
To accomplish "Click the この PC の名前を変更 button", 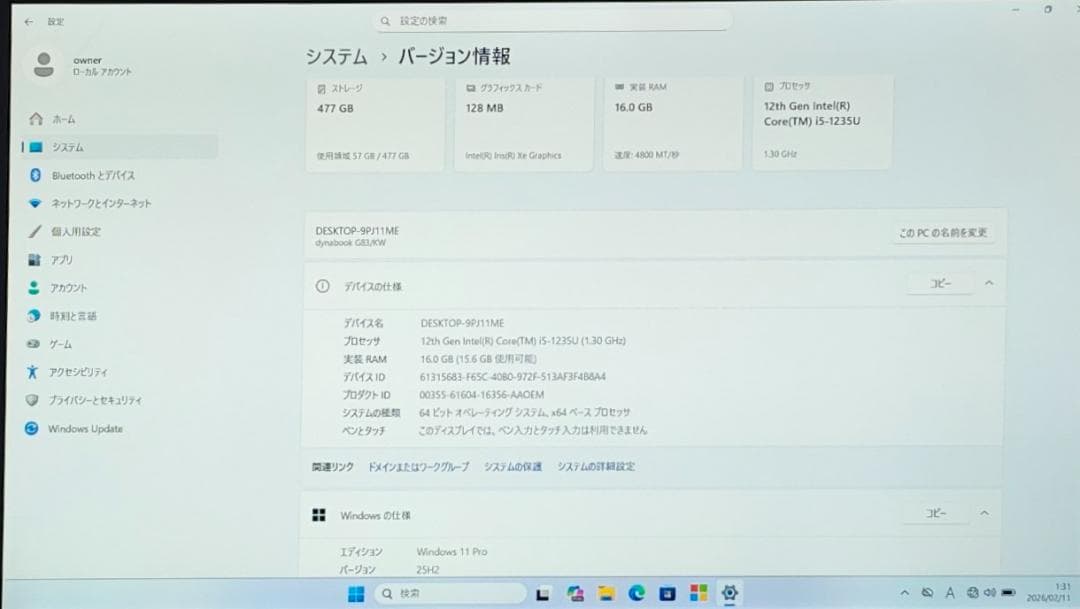I will point(943,232).
